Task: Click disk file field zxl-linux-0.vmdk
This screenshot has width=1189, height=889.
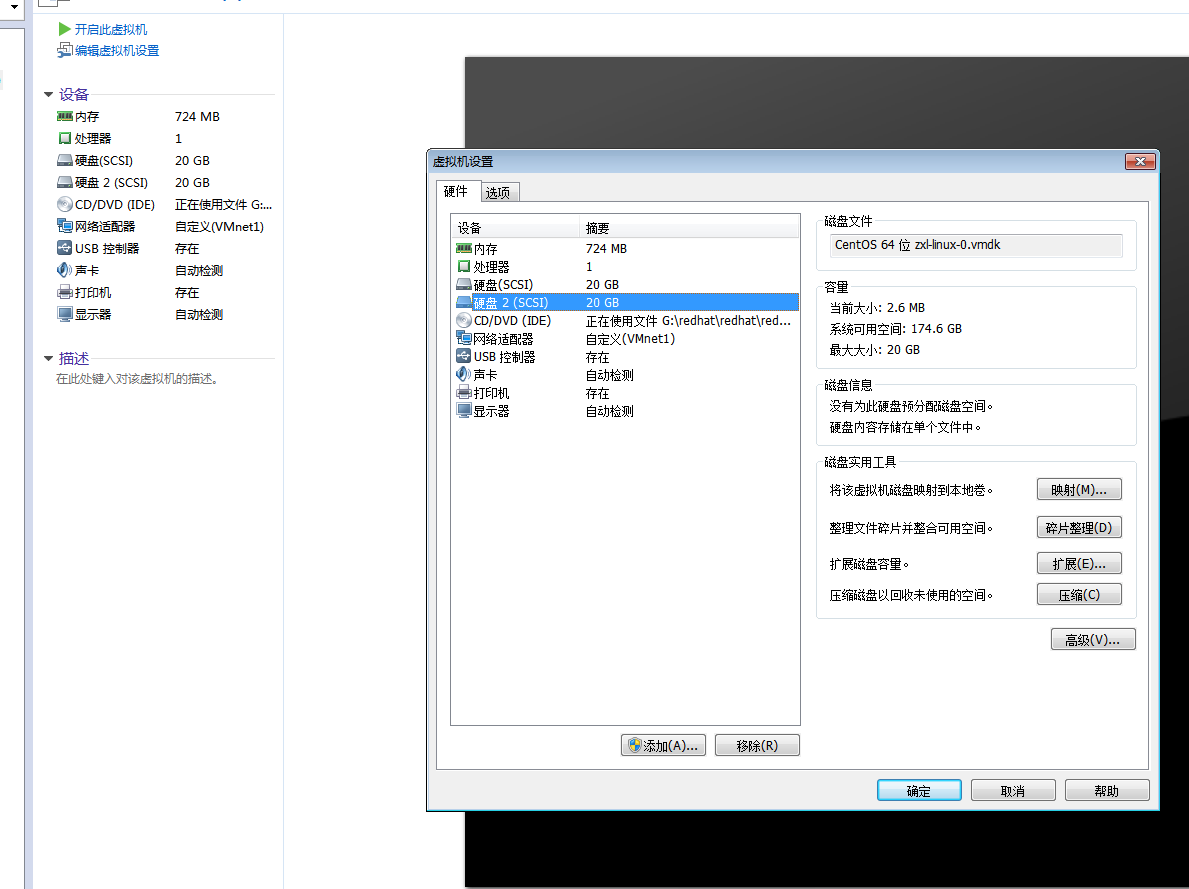Action: (976, 245)
